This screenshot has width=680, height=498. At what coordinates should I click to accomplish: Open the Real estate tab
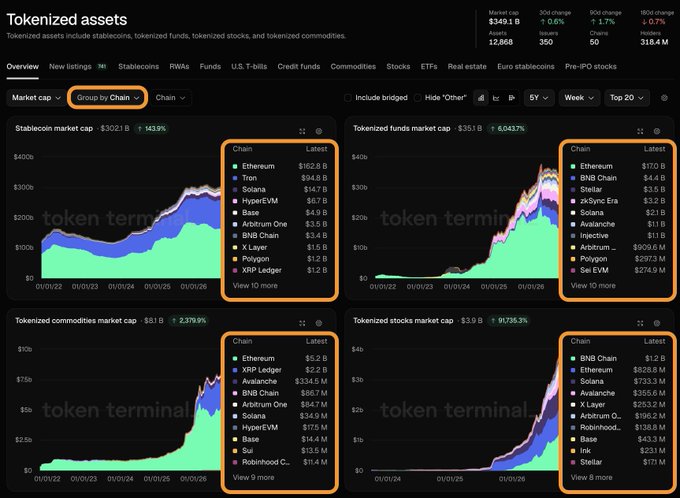pos(467,67)
